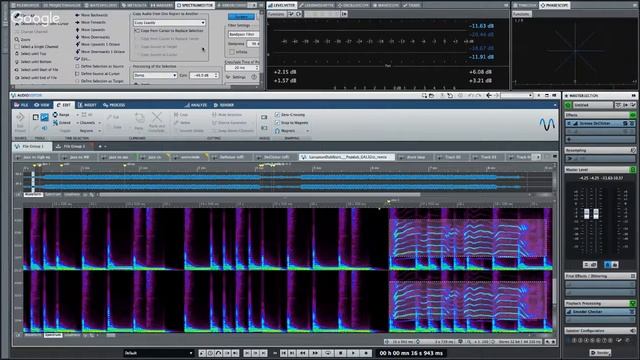The image size is (640, 360).
Task: Click Select until Top
Action: pyautogui.click(x=30, y=53)
